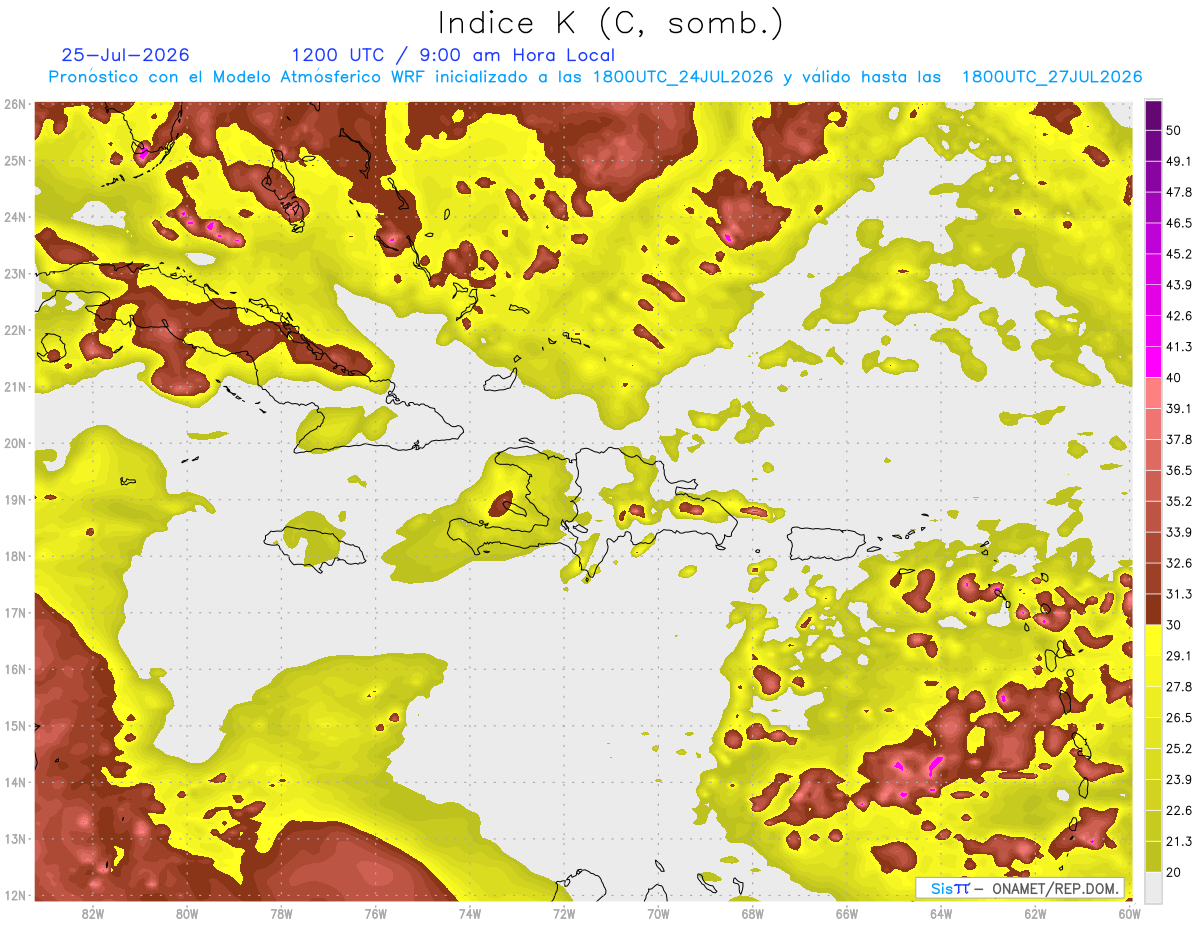Click the initialization time "1800UTC_24JUL2026"
This screenshot has width=1200, height=927.
683,77
